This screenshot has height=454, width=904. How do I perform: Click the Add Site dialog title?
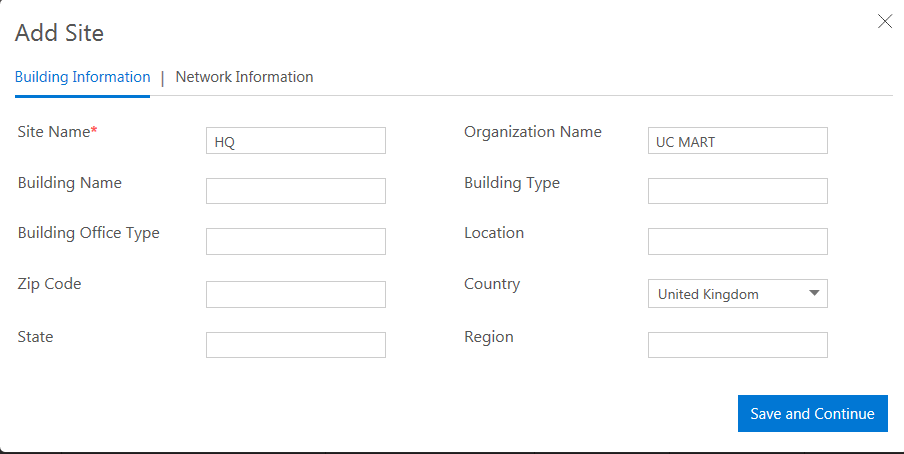click(x=59, y=33)
